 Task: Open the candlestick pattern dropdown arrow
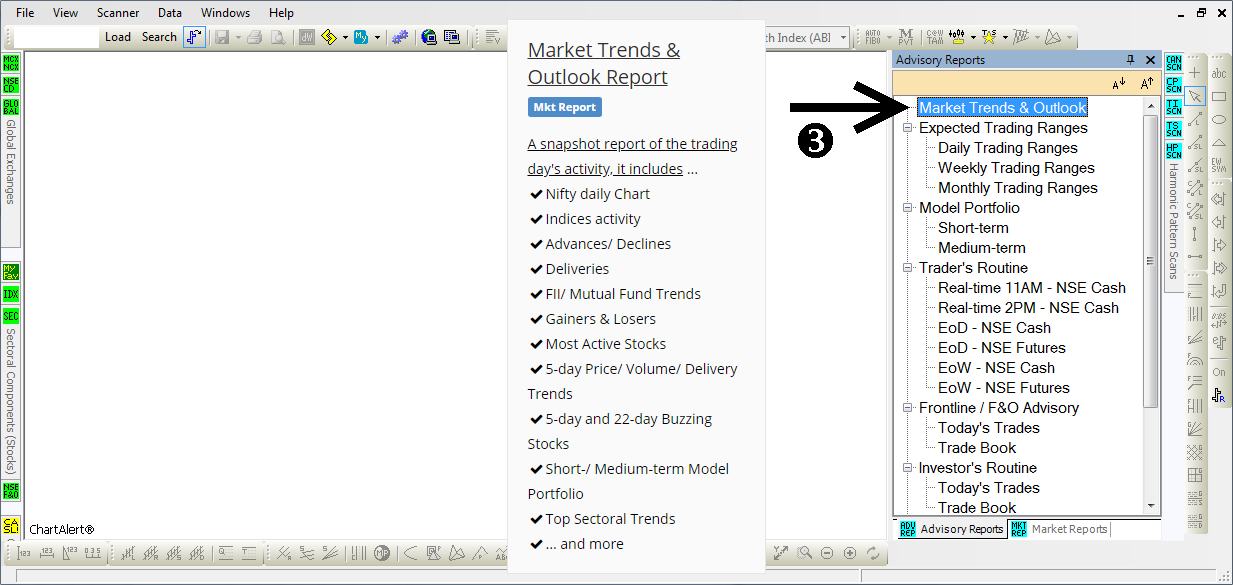pyautogui.click(x=973, y=37)
